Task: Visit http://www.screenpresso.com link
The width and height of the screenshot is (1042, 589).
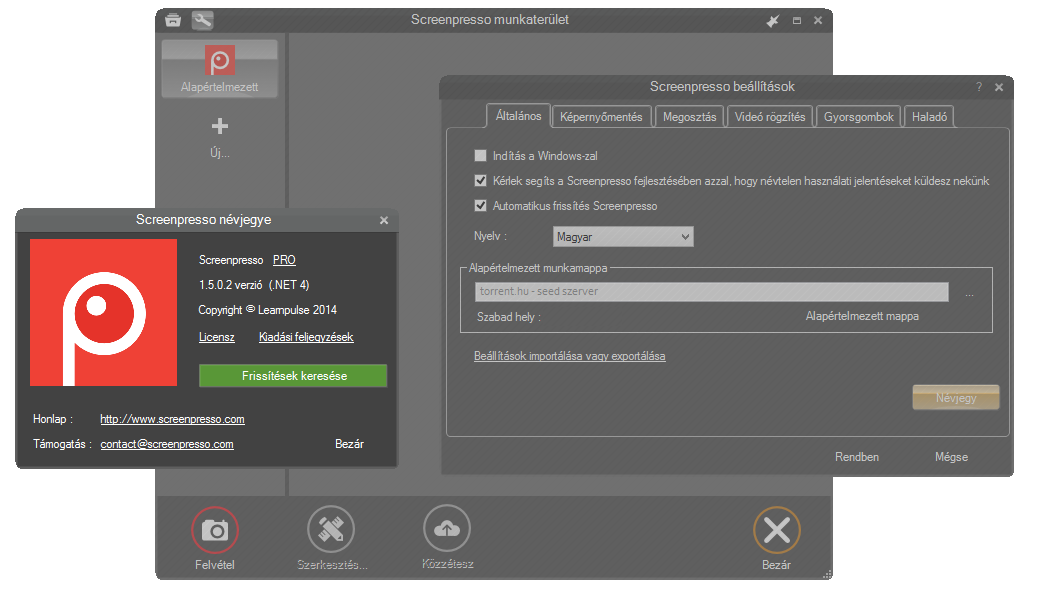Action: click(172, 419)
